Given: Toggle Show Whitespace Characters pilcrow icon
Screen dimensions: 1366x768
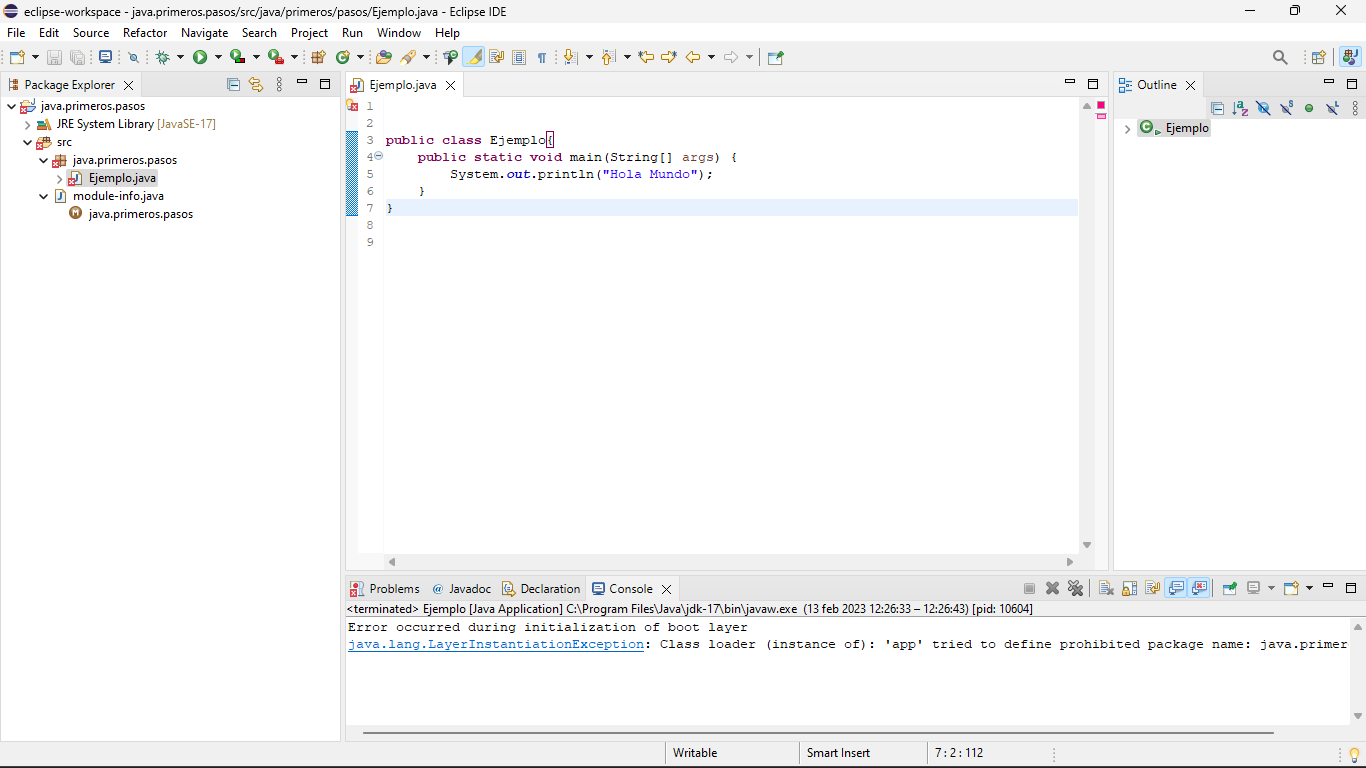Looking at the screenshot, I should (542, 58).
